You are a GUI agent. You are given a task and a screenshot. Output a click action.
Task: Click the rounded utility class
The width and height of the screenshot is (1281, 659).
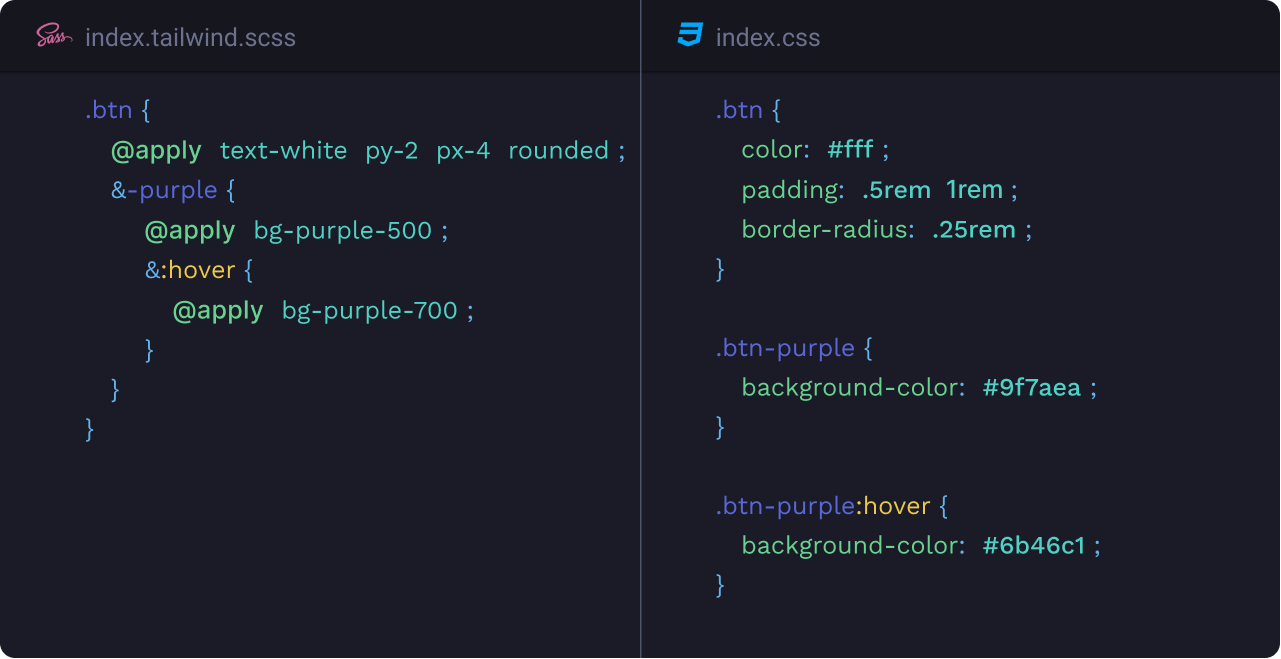tap(558, 151)
